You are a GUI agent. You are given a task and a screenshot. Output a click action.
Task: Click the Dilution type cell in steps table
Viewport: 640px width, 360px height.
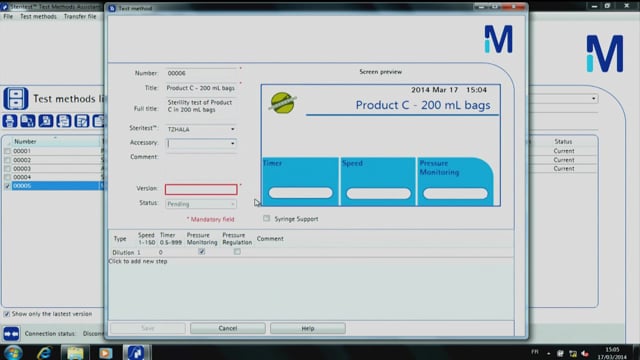[x=123, y=253]
